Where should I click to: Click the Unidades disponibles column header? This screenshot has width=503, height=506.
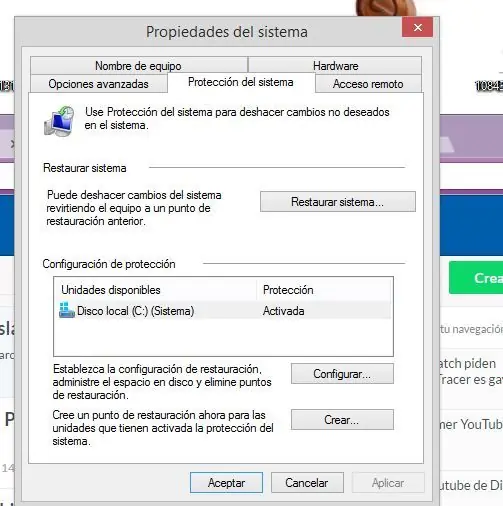tap(155, 290)
